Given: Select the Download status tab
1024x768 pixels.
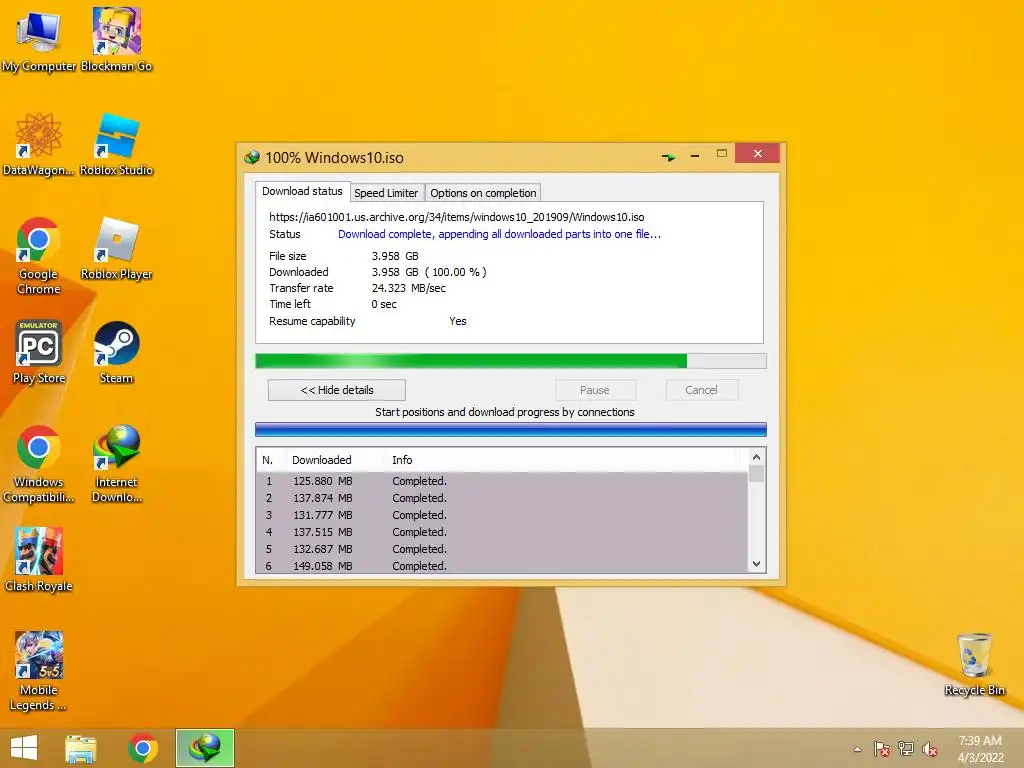Looking at the screenshot, I should point(302,191).
